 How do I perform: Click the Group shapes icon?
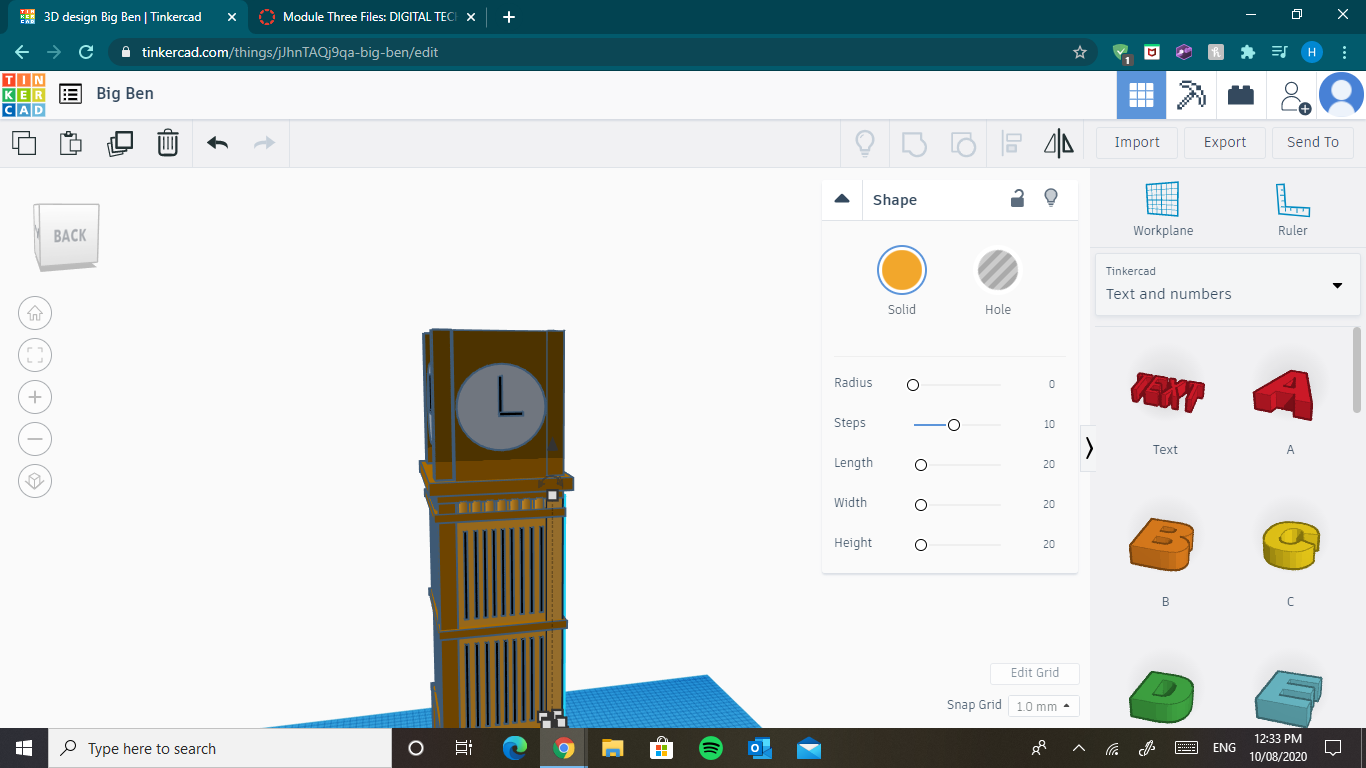pos(914,143)
